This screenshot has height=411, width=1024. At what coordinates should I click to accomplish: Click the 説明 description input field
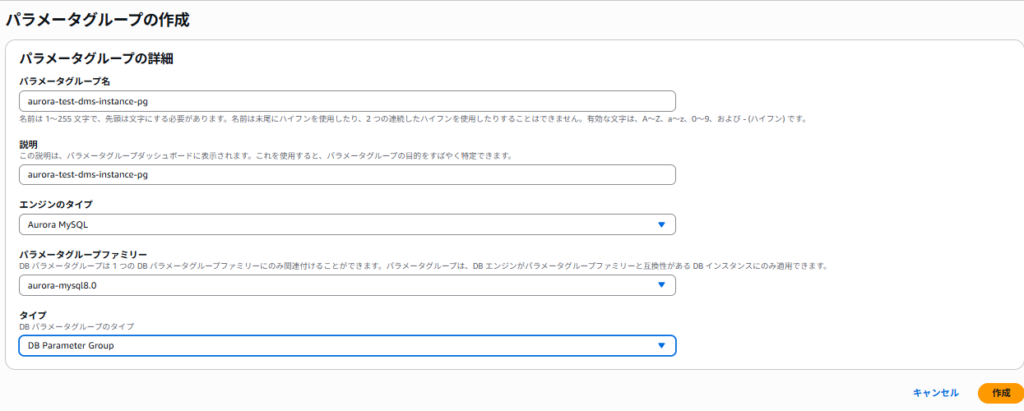pos(347,175)
